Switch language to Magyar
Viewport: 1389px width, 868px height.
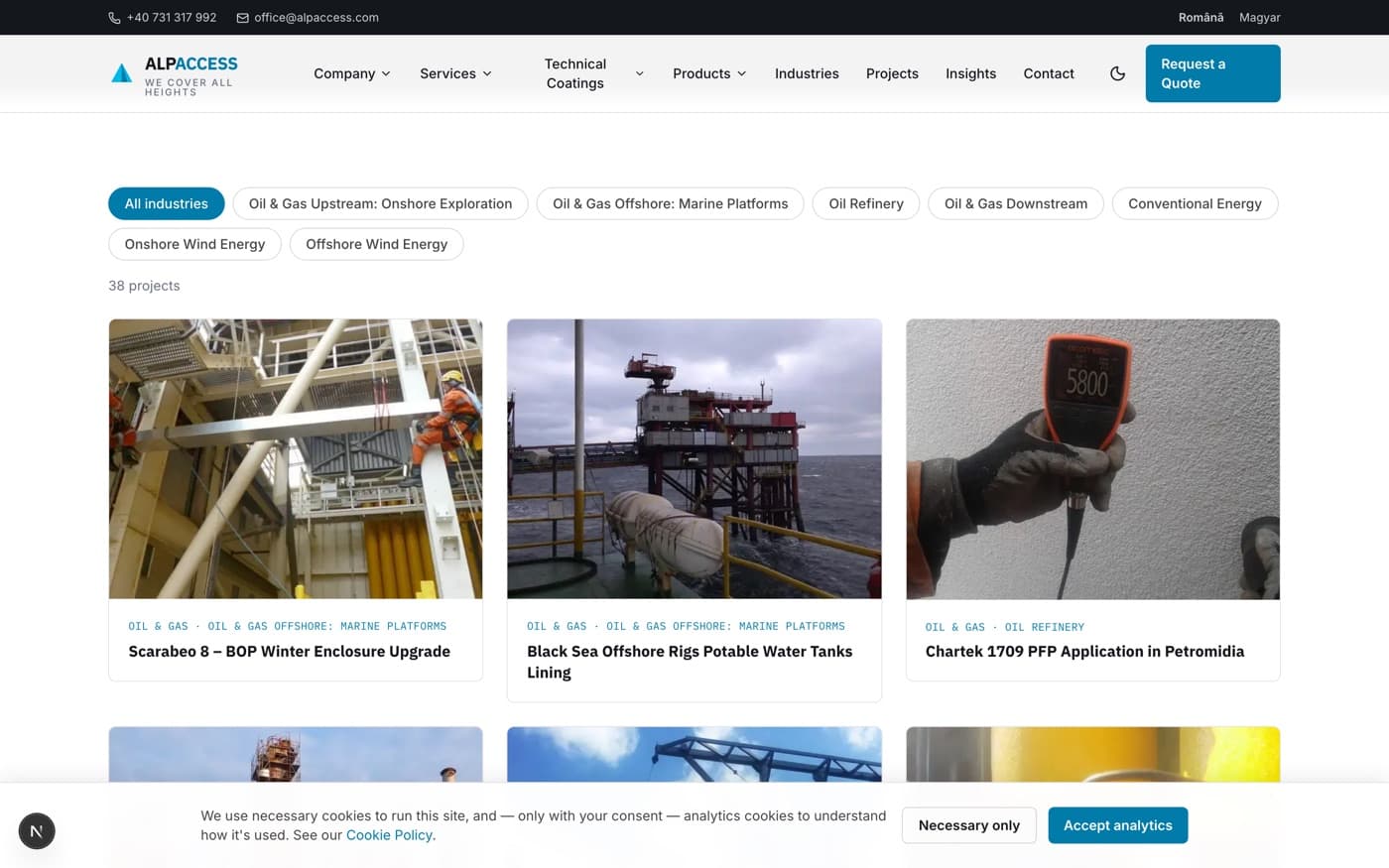tap(1260, 18)
